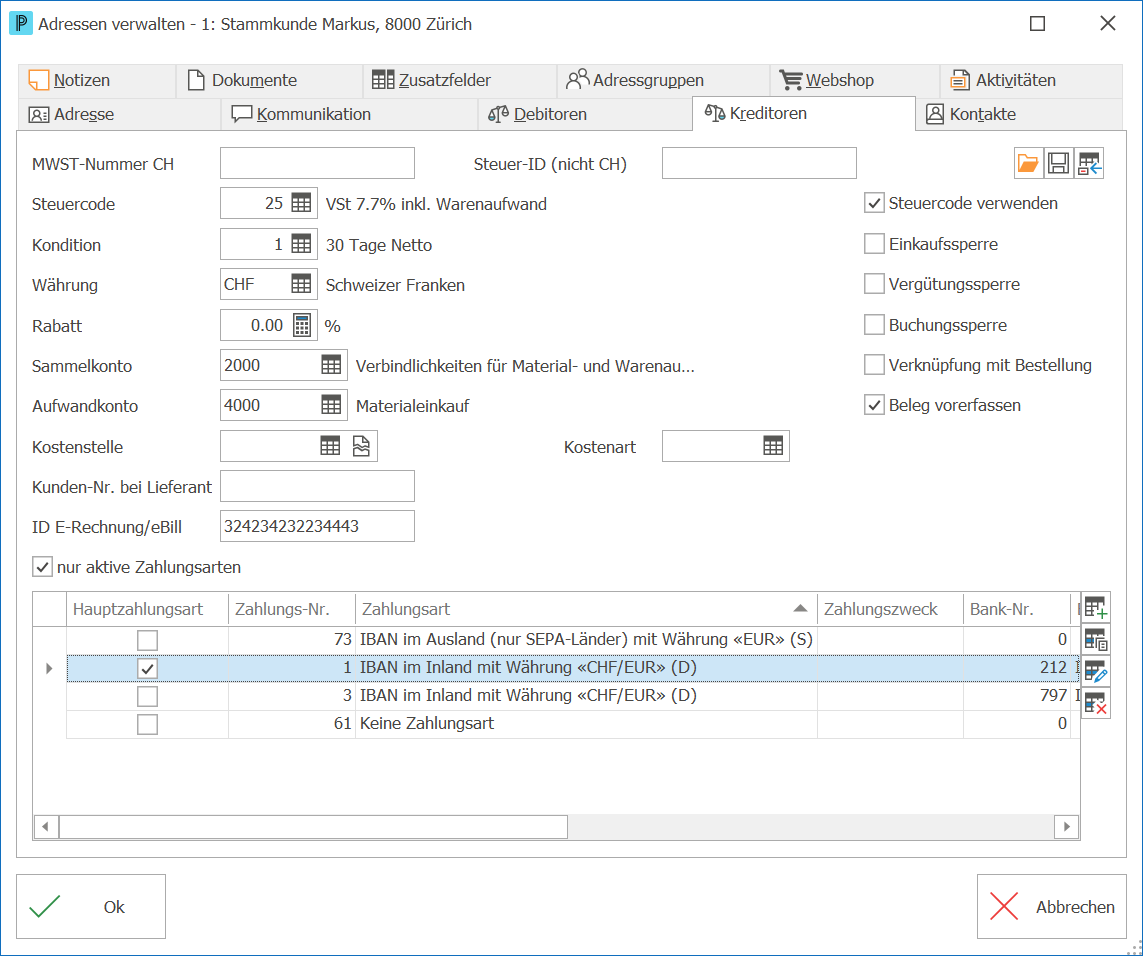
Task: Sort by the Zahlungsart column header
Action: [x=585, y=609]
